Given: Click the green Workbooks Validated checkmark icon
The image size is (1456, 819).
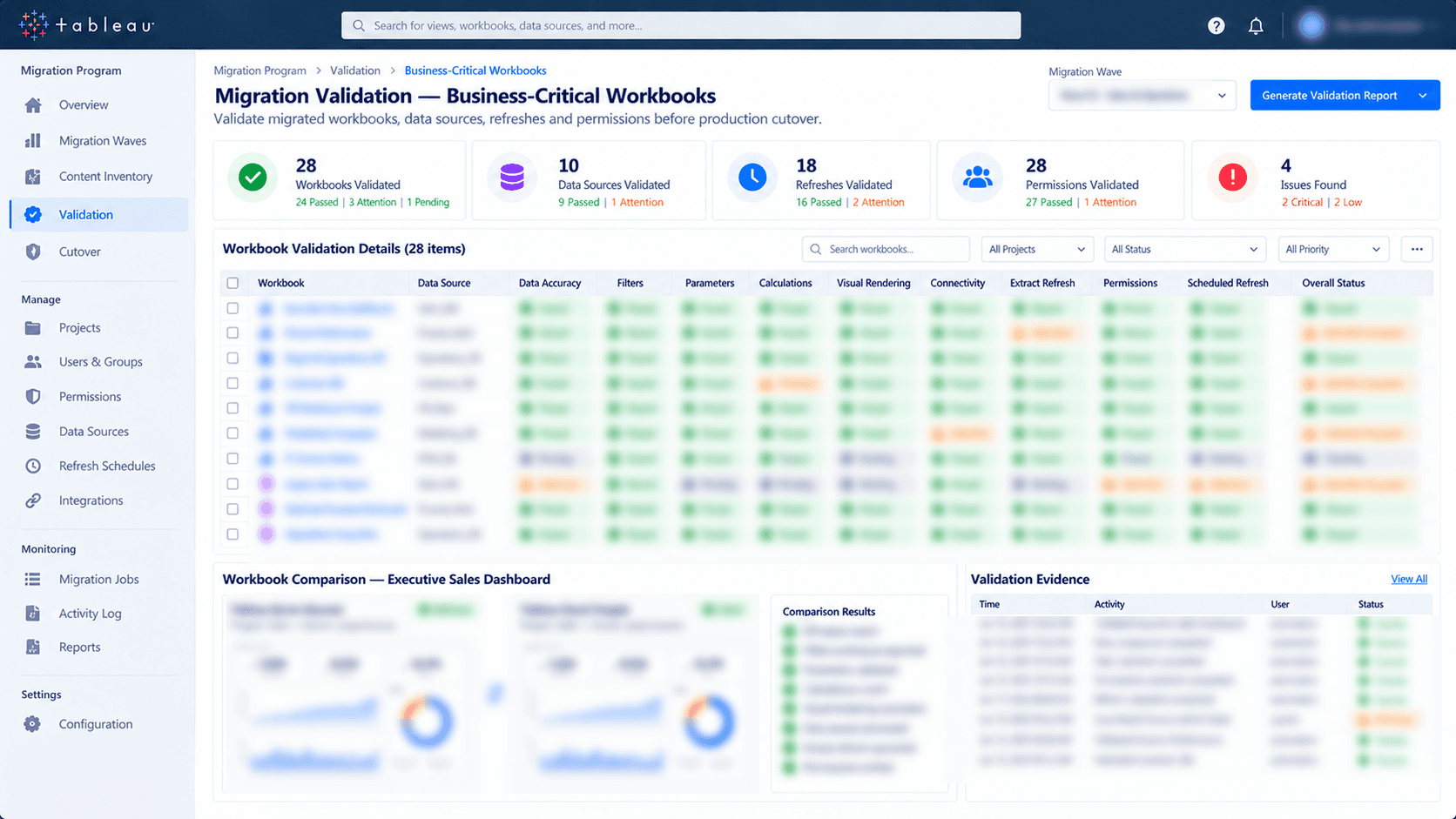Looking at the screenshot, I should (x=253, y=178).
